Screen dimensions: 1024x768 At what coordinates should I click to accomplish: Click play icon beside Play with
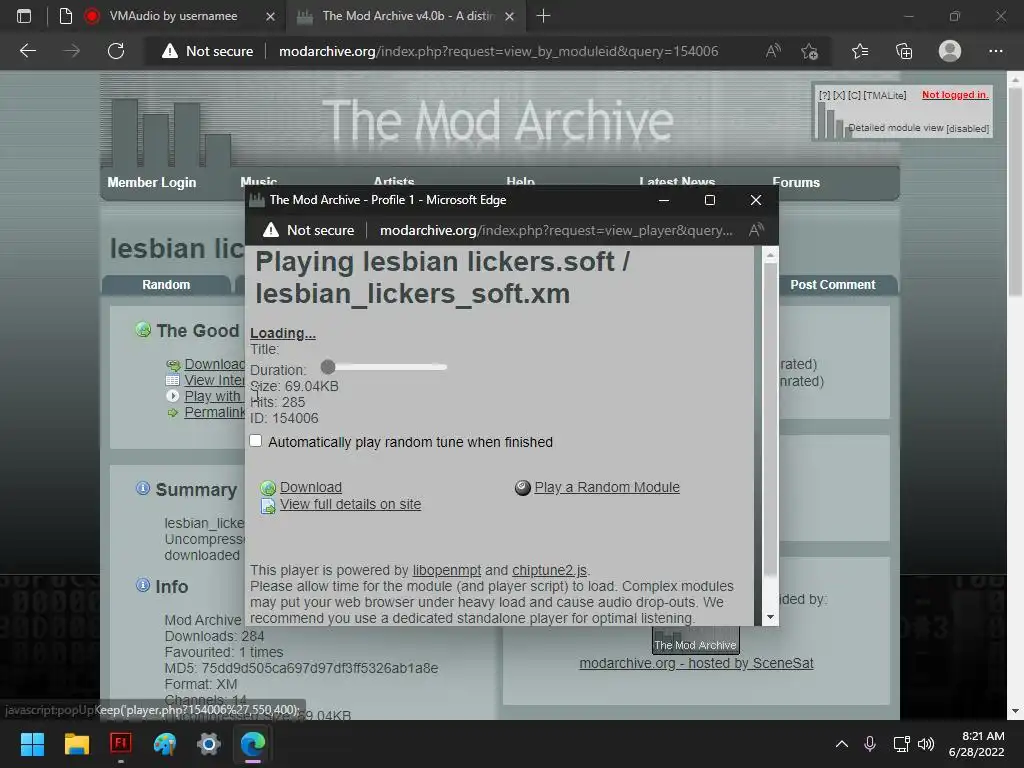(172, 396)
